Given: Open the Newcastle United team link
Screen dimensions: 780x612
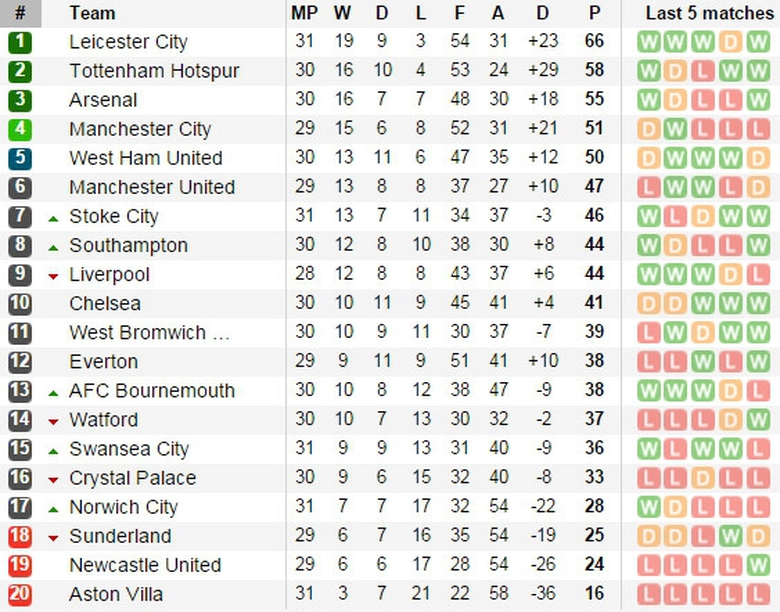Looking at the screenshot, I should coord(145,565).
